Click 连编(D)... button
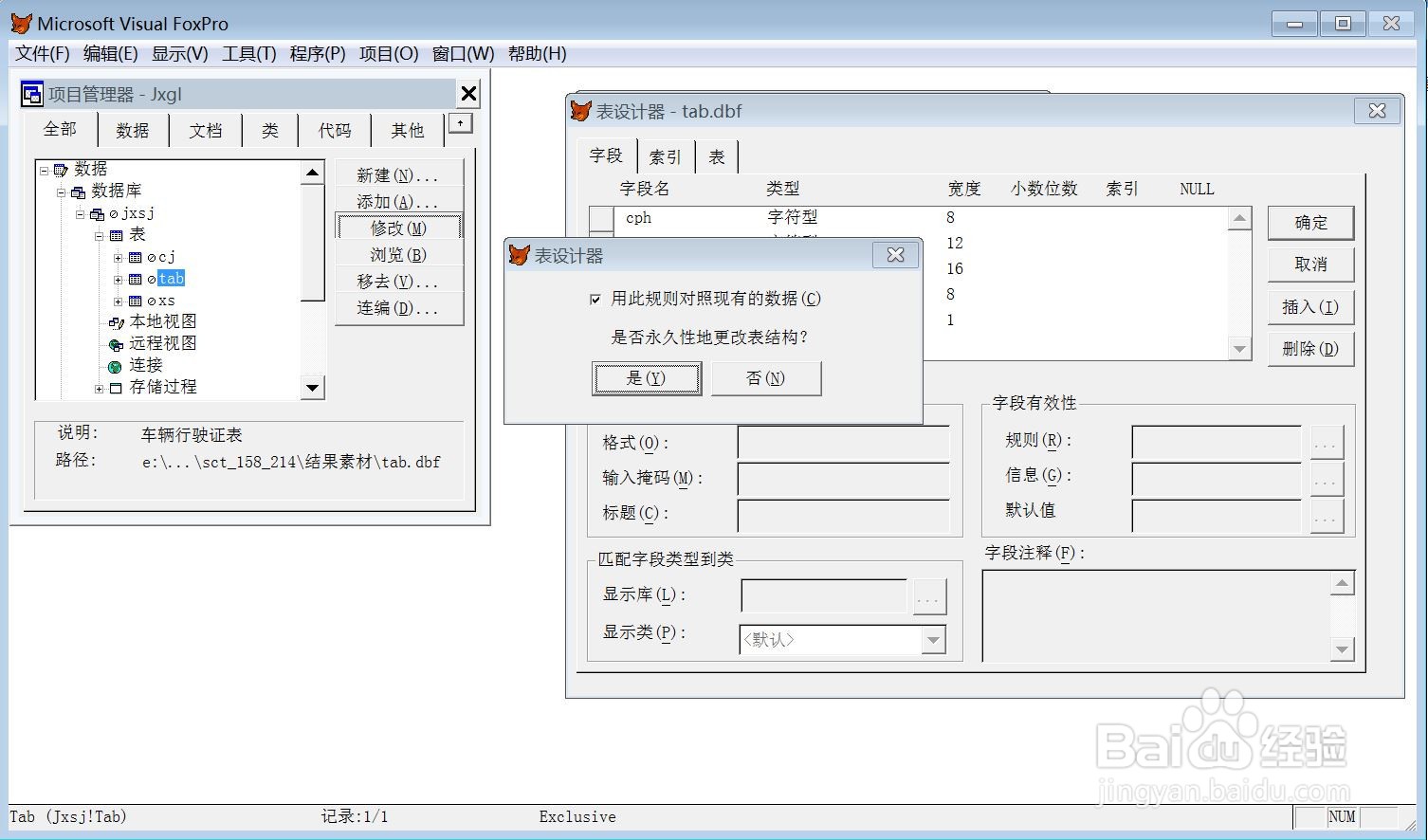This screenshot has height=840, width=1428. [x=398, y=308]
